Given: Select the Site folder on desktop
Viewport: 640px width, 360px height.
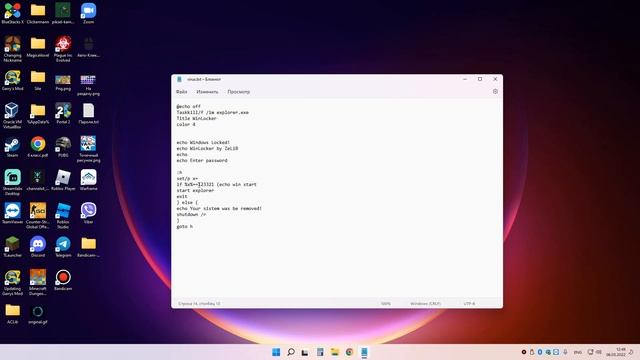Looking at the screenshot, I should point(38,80).
